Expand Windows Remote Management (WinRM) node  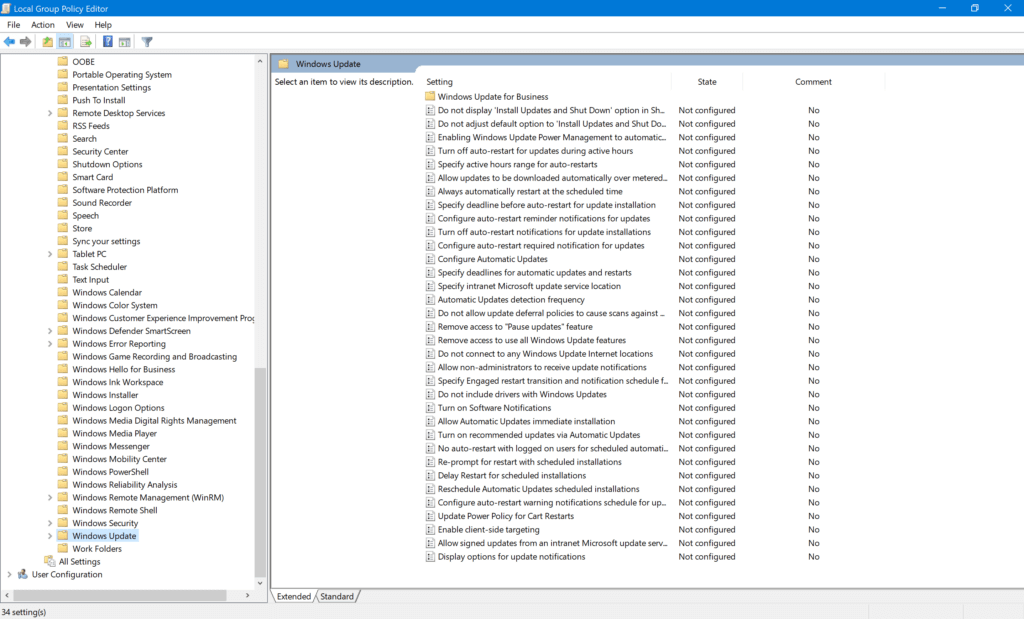pyautogui.click(x=50, y=498)
